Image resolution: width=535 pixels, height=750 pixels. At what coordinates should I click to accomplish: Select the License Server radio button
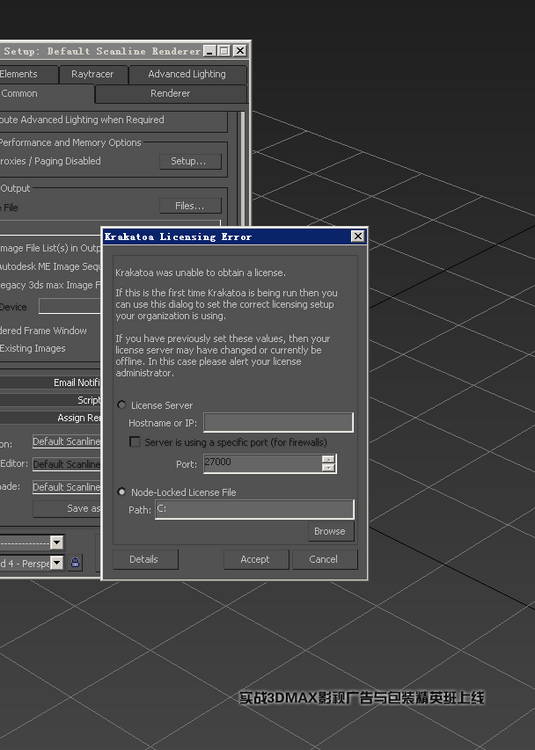click(121, 405)
